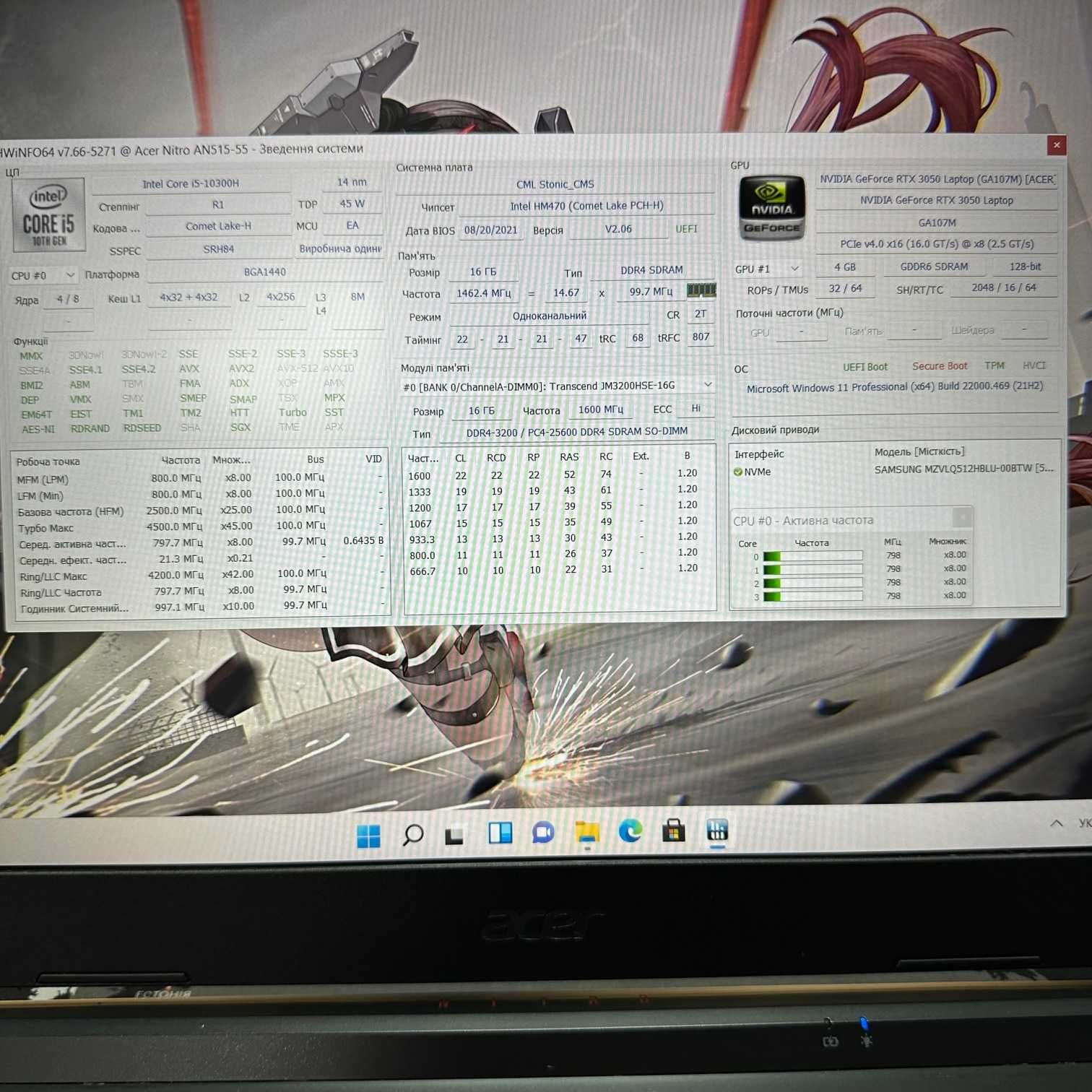The image size is (1092, 1092).
Task: Click the HWiNFO taskbar icon
Action: click(717, 831)
